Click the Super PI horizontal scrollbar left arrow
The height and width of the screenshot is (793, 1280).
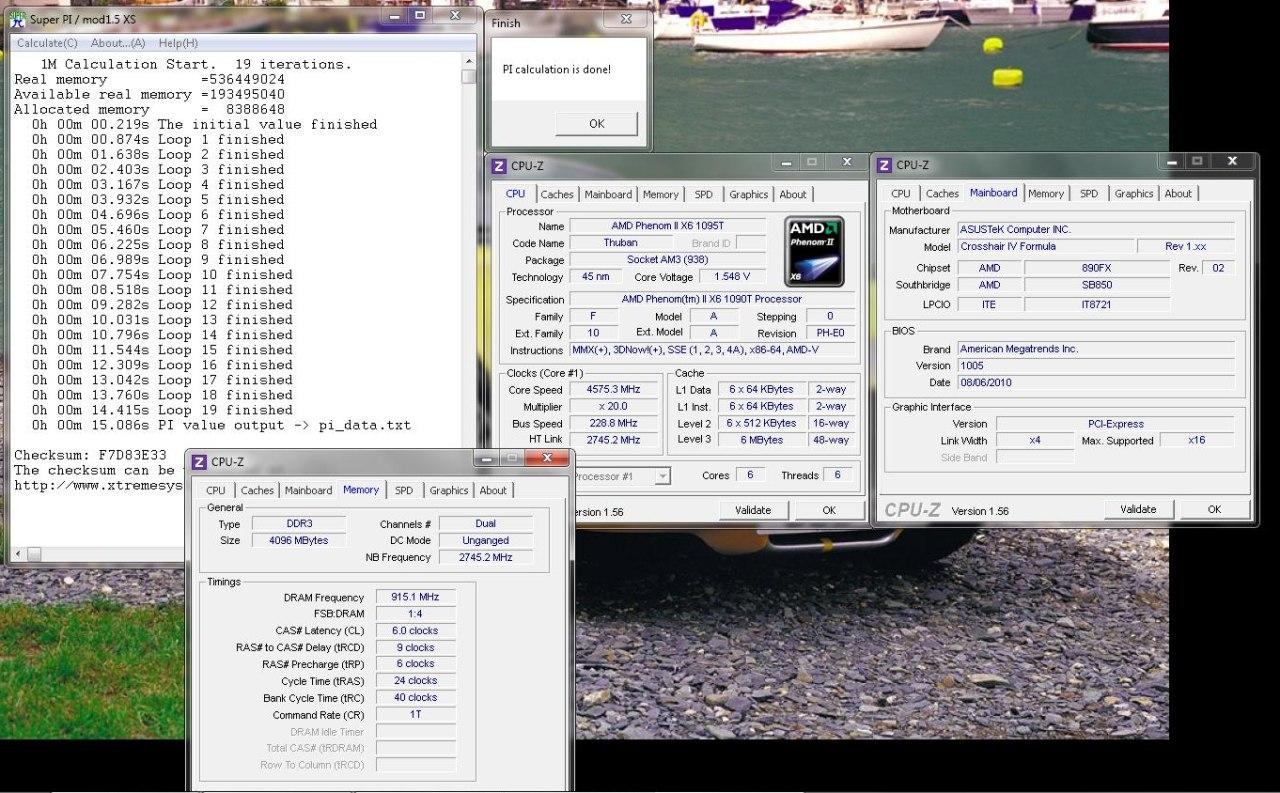[x=18, y=553]
